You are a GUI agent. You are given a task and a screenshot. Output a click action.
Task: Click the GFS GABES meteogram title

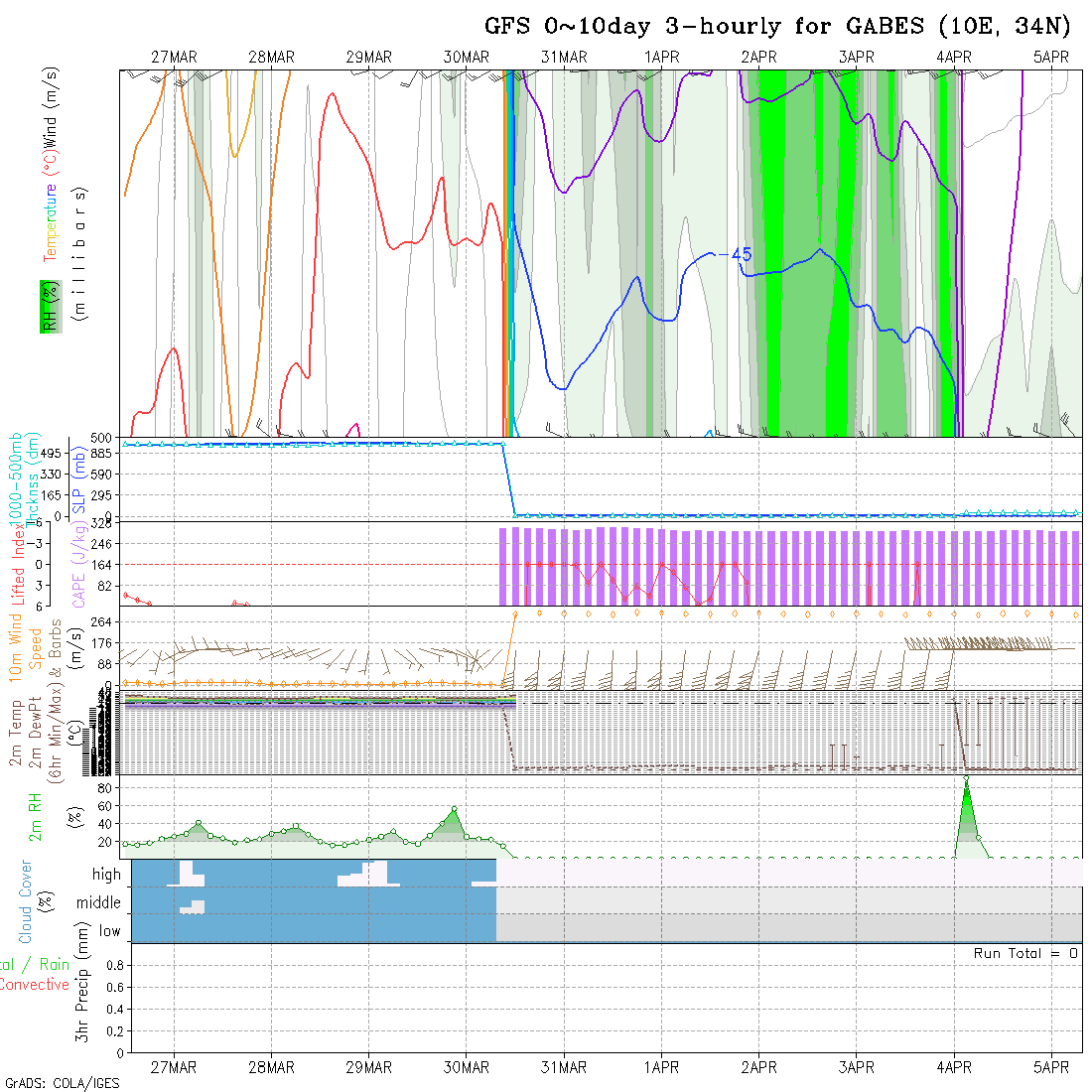click(777, 26)
